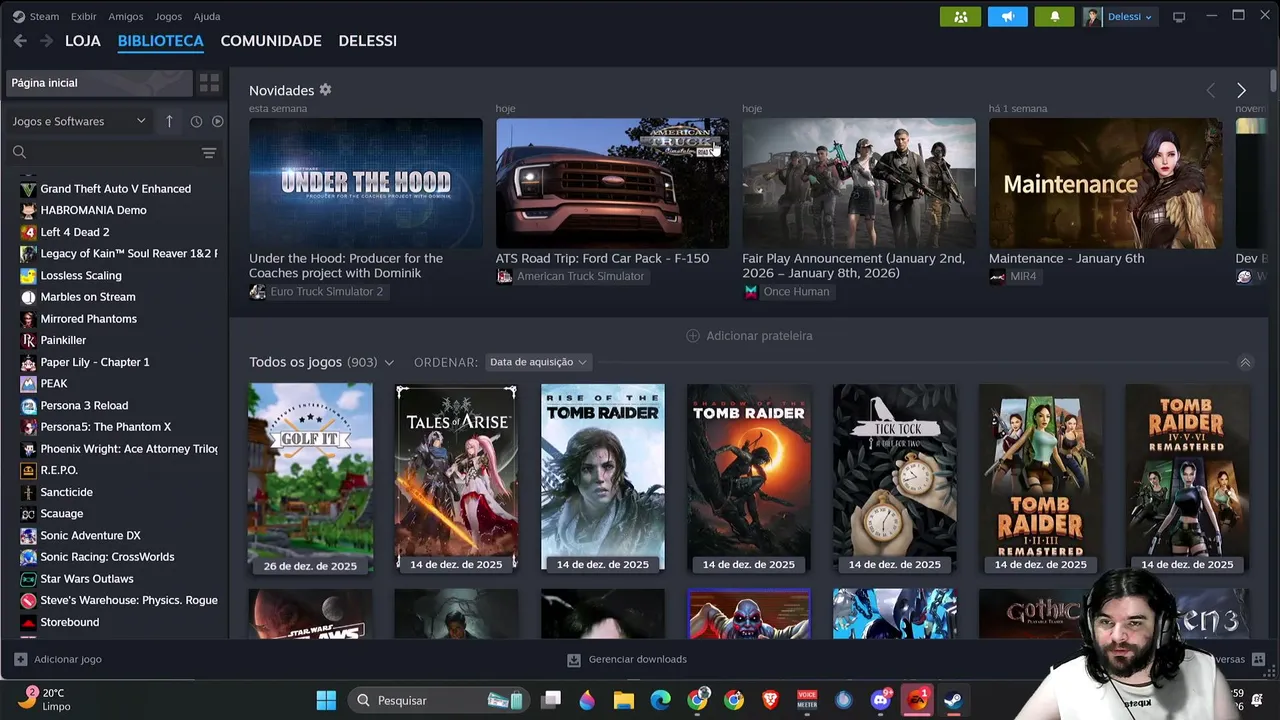Open the Jogos menu

(168, 16)
